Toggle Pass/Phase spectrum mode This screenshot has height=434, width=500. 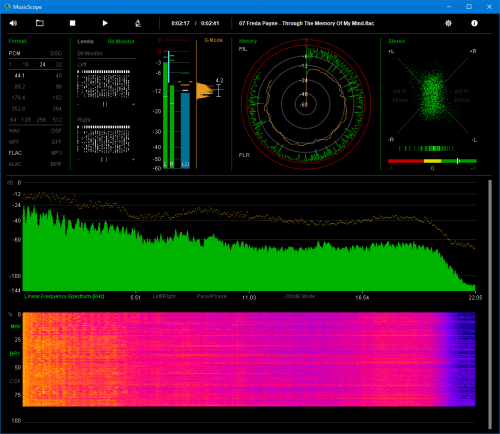211,296
